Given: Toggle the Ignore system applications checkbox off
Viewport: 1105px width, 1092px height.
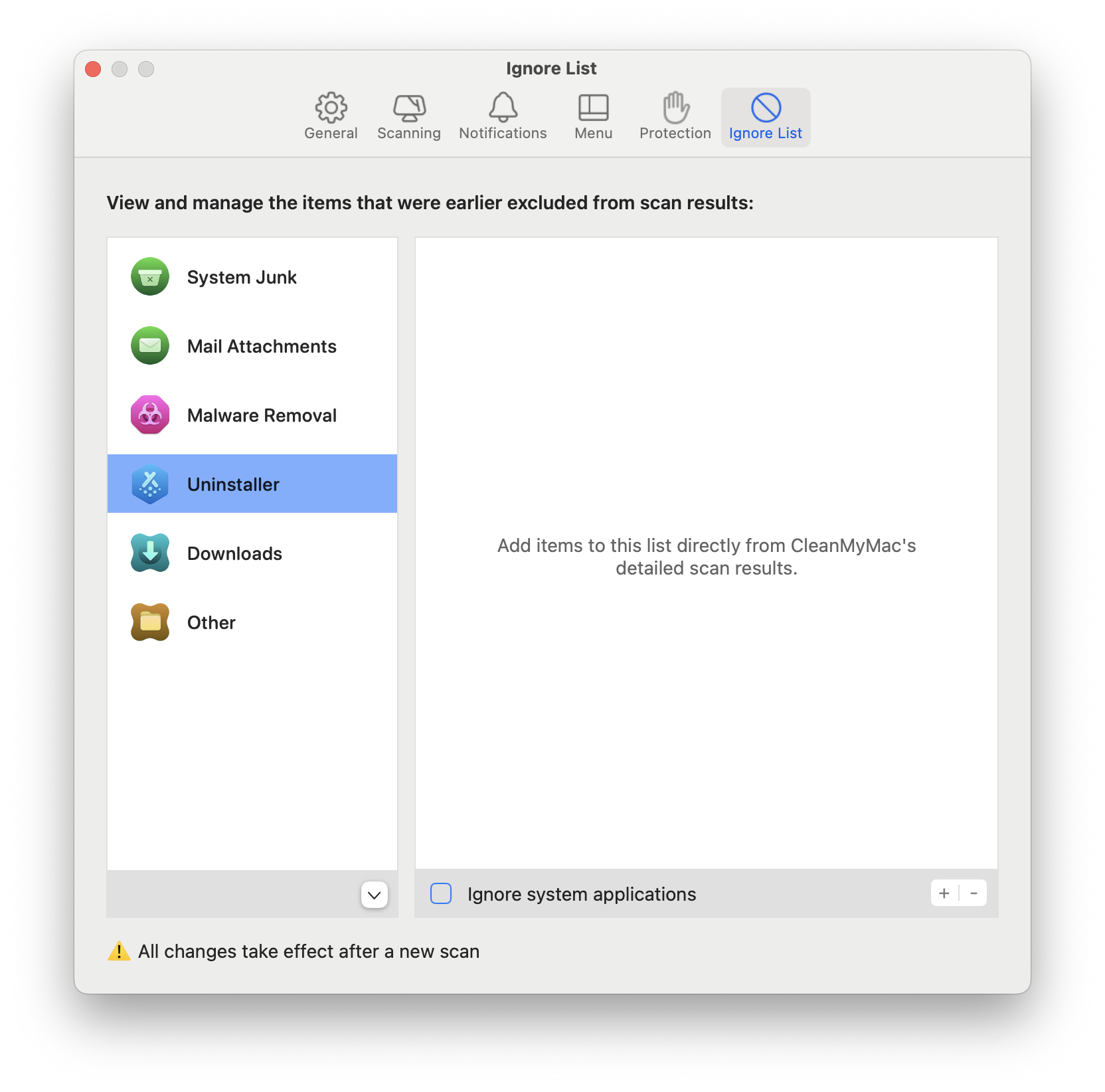Looking at the screenshot, I should click(x=440, y=894).
